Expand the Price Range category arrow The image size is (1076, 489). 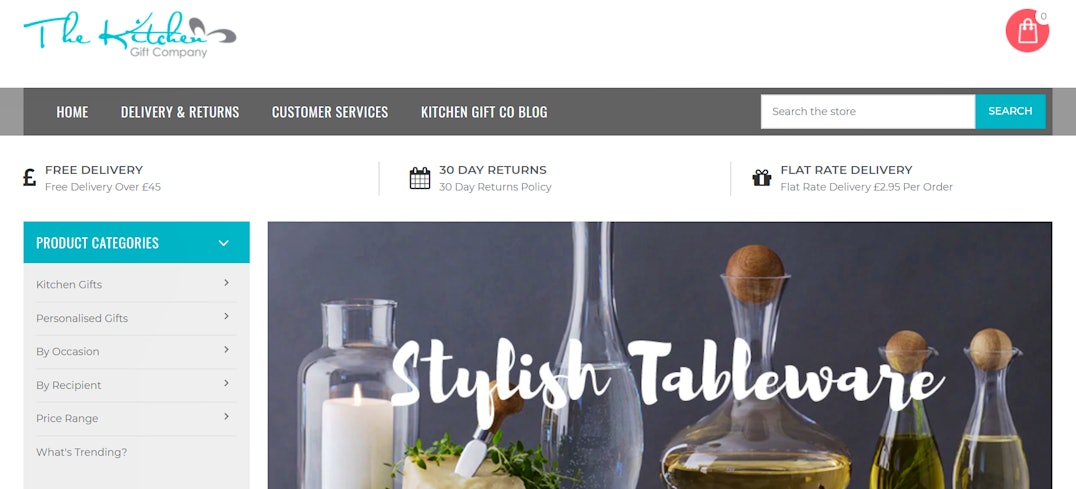(226, 417)
